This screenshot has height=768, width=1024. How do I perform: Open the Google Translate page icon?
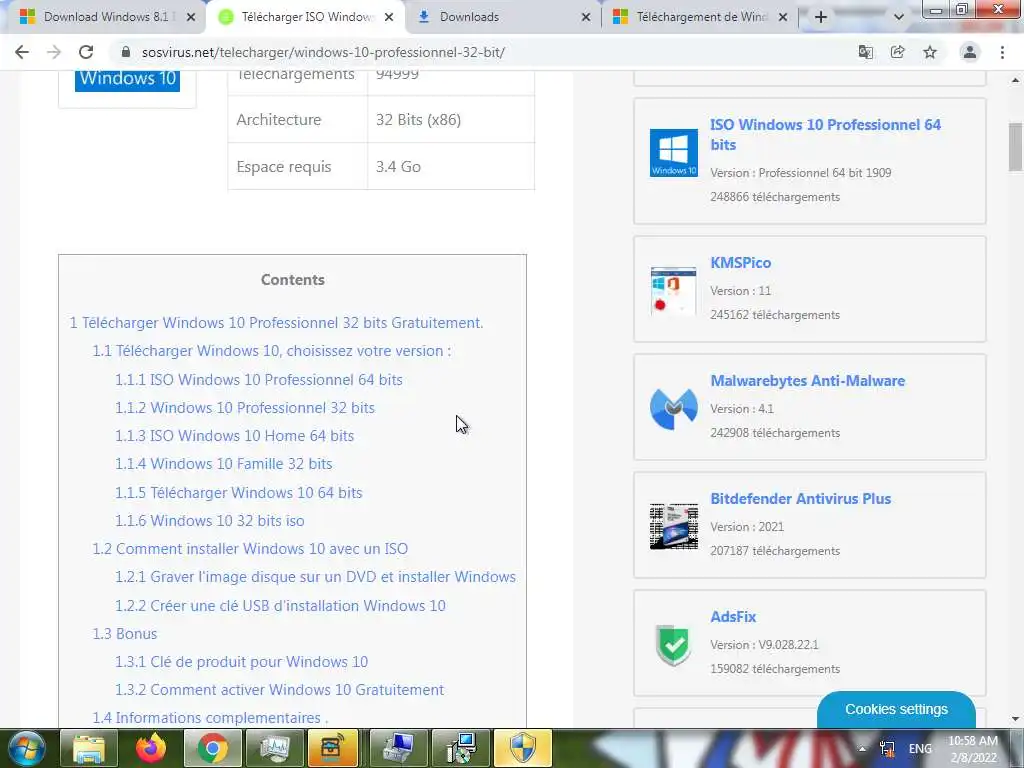pyautogui.click(x=865, y=52)
